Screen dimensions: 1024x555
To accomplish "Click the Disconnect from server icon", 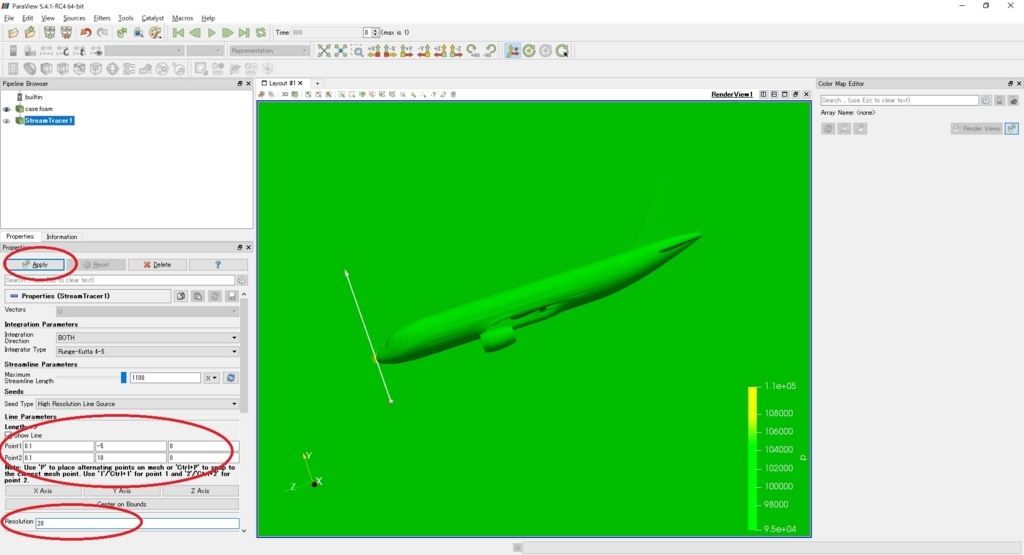I will 66,33.
